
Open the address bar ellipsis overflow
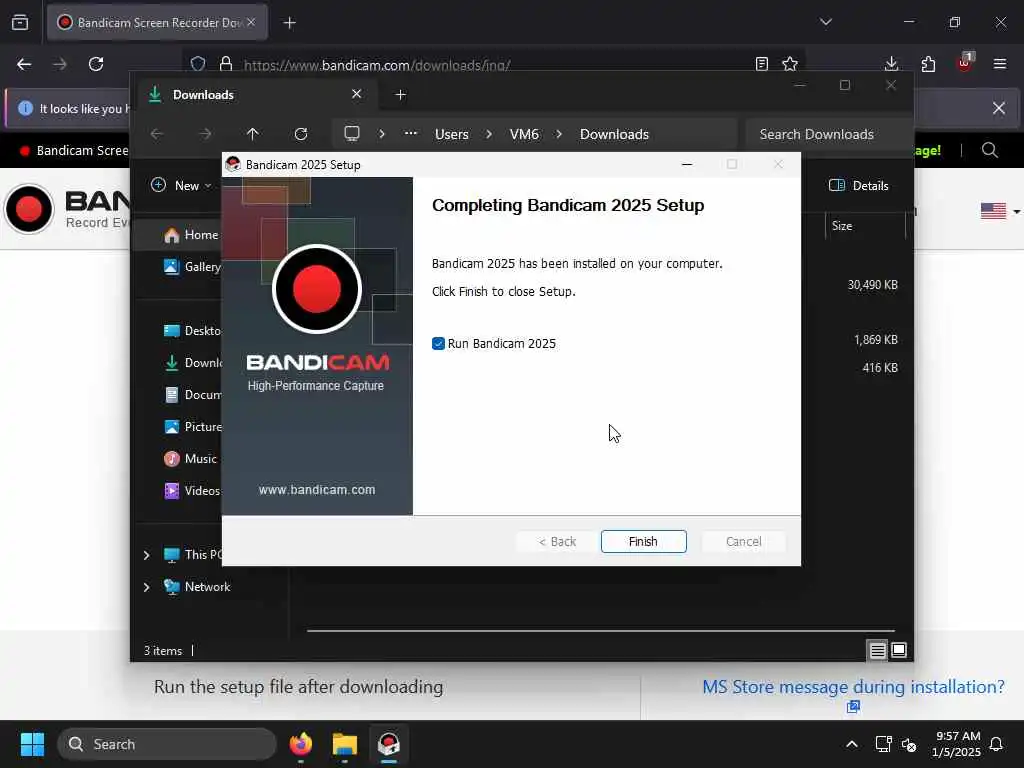pos(410,133)
